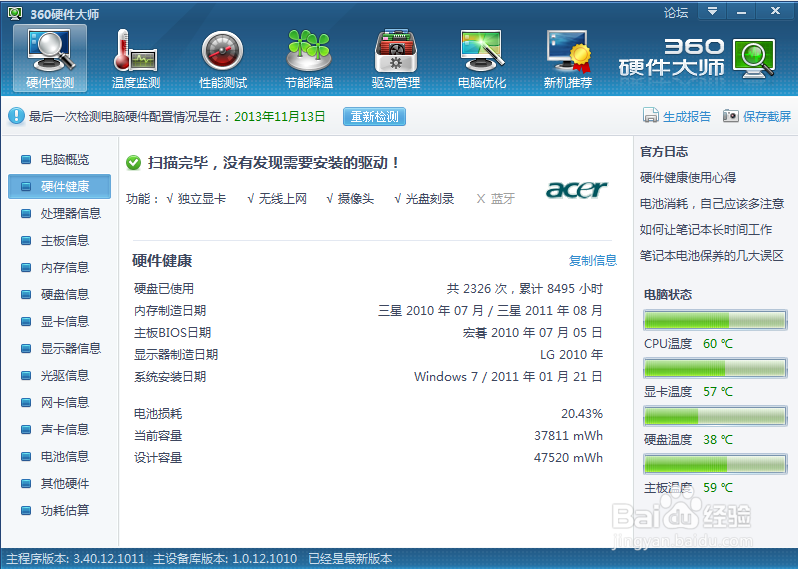Viewport: 798px width, 569px height.
Task: Click the 主板温度 progress bar
Action: pos(715,464)
